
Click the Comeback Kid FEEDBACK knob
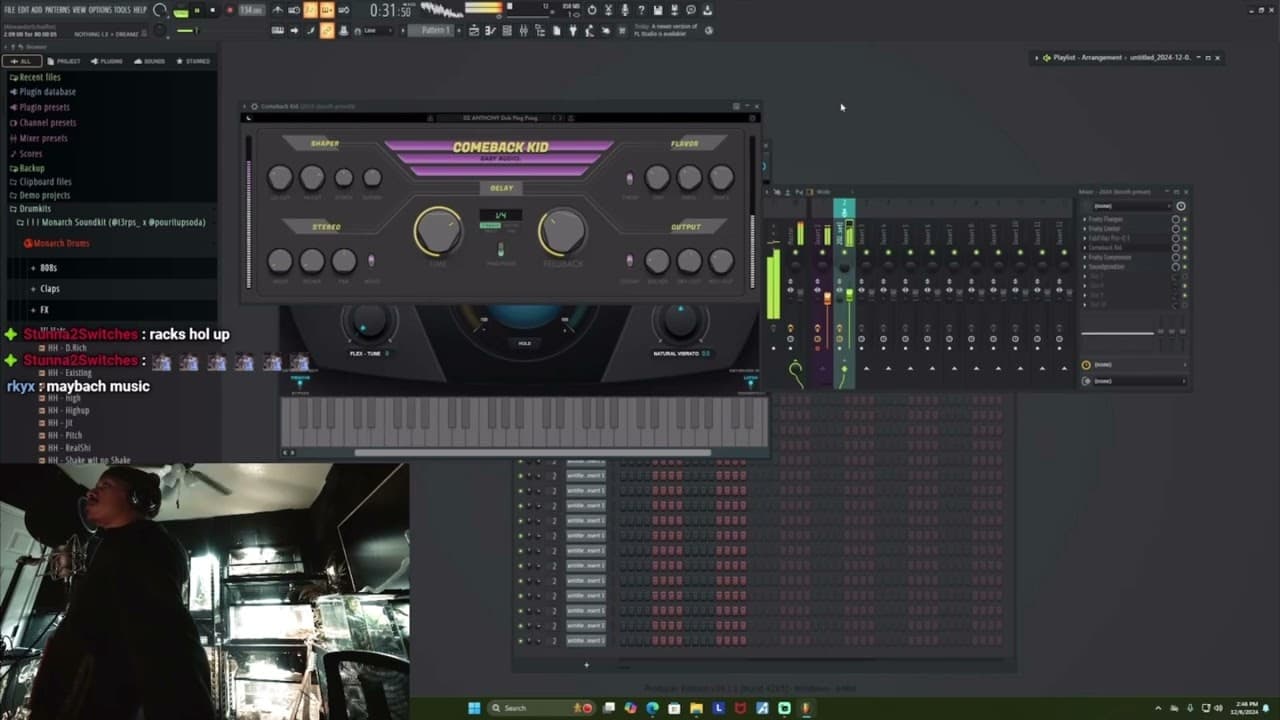[562, 231]
